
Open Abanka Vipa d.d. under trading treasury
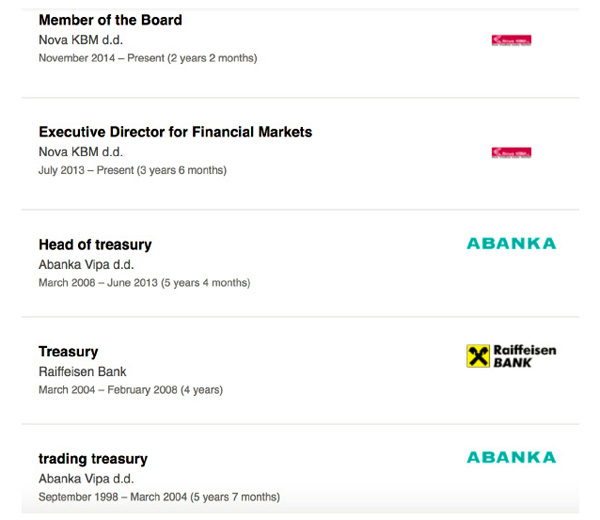[86, 479]
